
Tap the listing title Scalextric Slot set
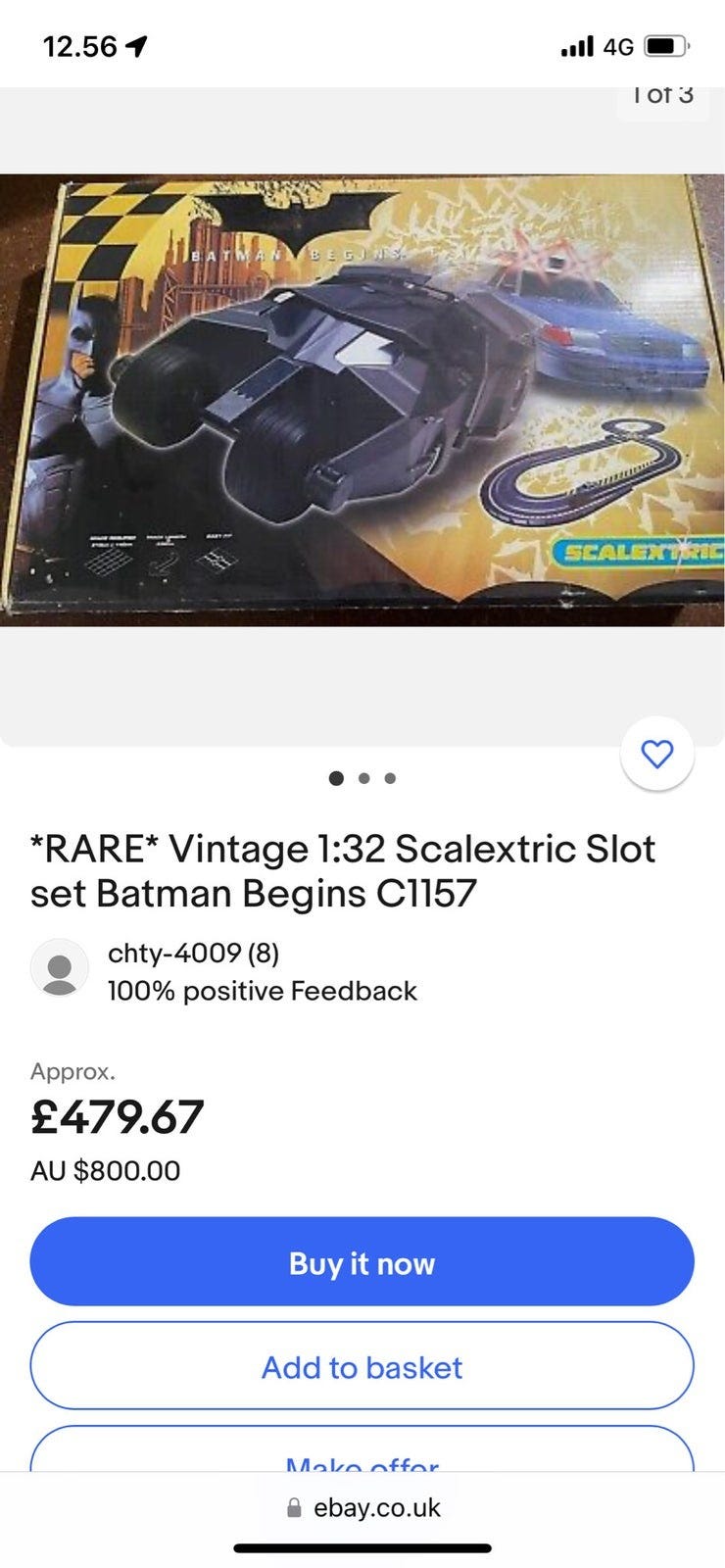tap(343, 870)
